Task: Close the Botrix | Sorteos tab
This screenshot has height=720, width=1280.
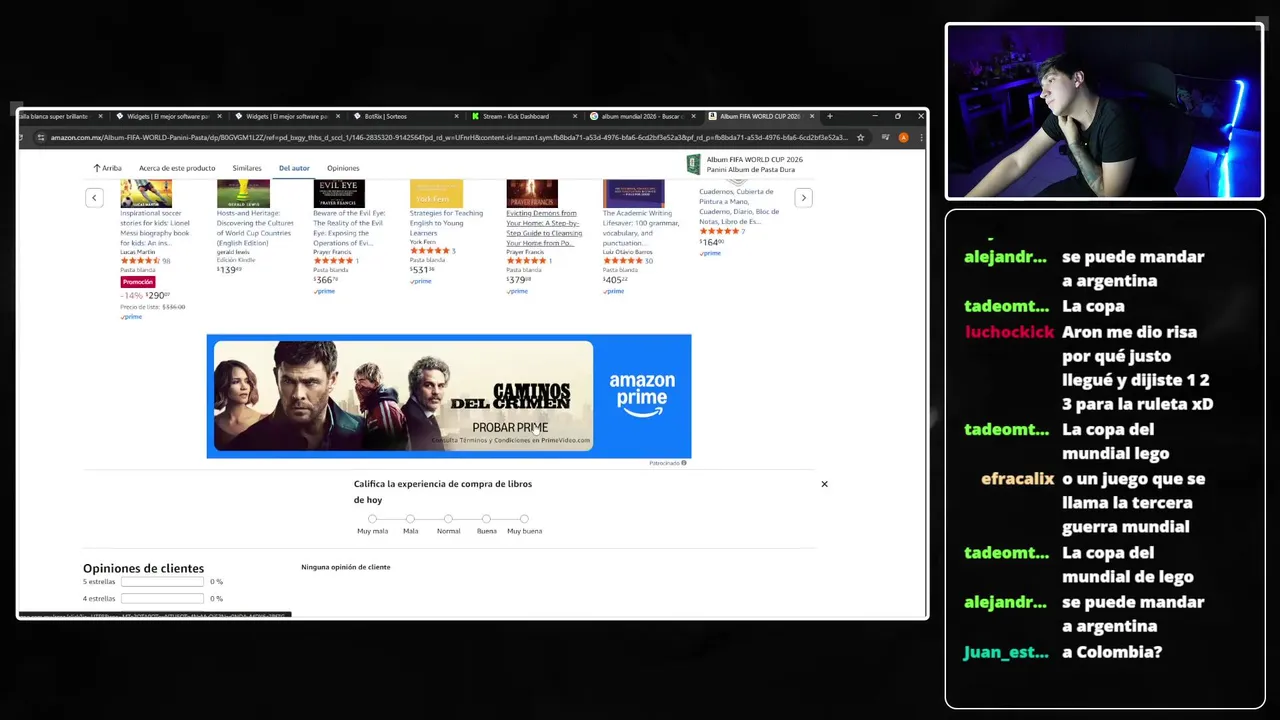Action: point(456,116)
